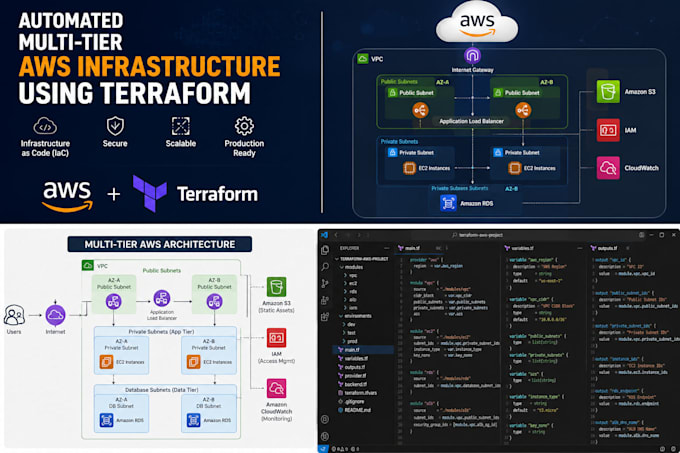Expand the test environment folder
This screenshot has width=680, height=453.
coord(350,332)
